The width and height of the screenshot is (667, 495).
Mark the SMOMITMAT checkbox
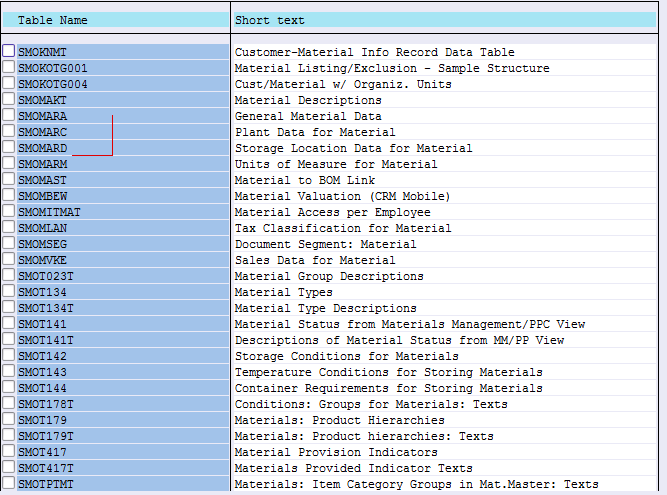[9, 211]
